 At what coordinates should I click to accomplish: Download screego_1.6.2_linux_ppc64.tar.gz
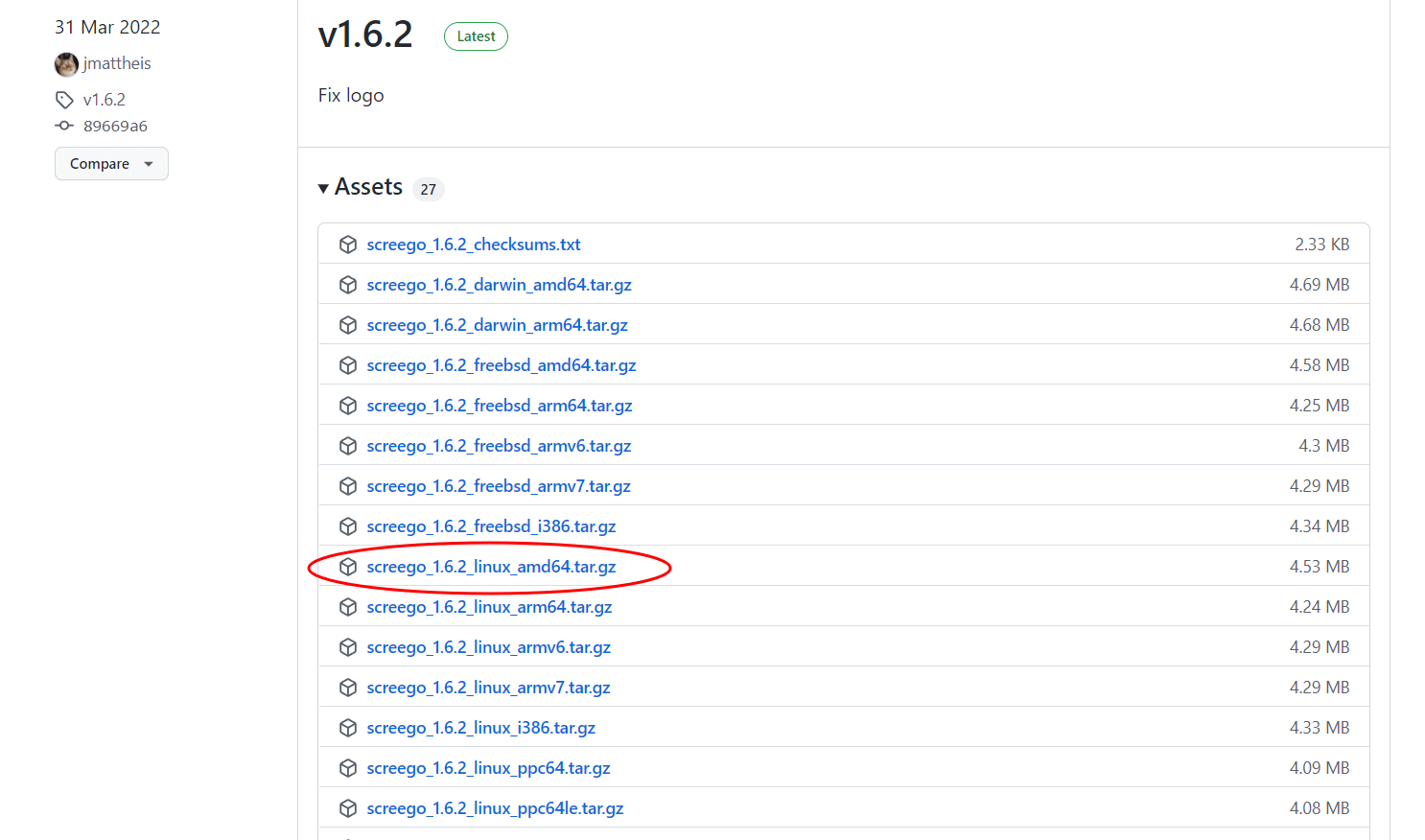point(488,768)
